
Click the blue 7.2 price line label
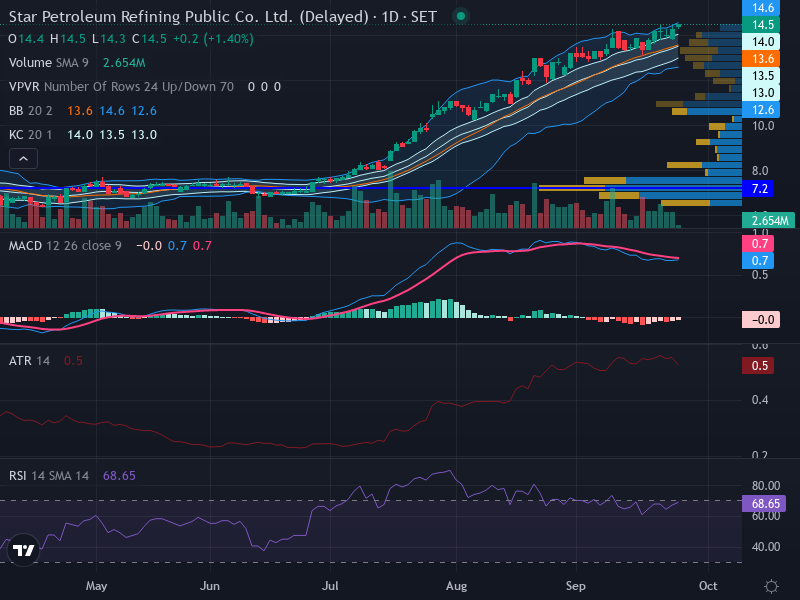[x=759, y=189]
